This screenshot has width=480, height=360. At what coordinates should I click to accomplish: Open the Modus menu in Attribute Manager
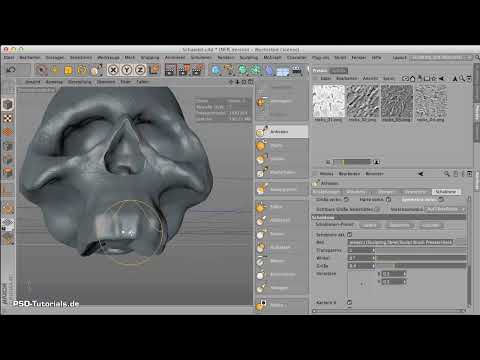[x=326, y=174]
